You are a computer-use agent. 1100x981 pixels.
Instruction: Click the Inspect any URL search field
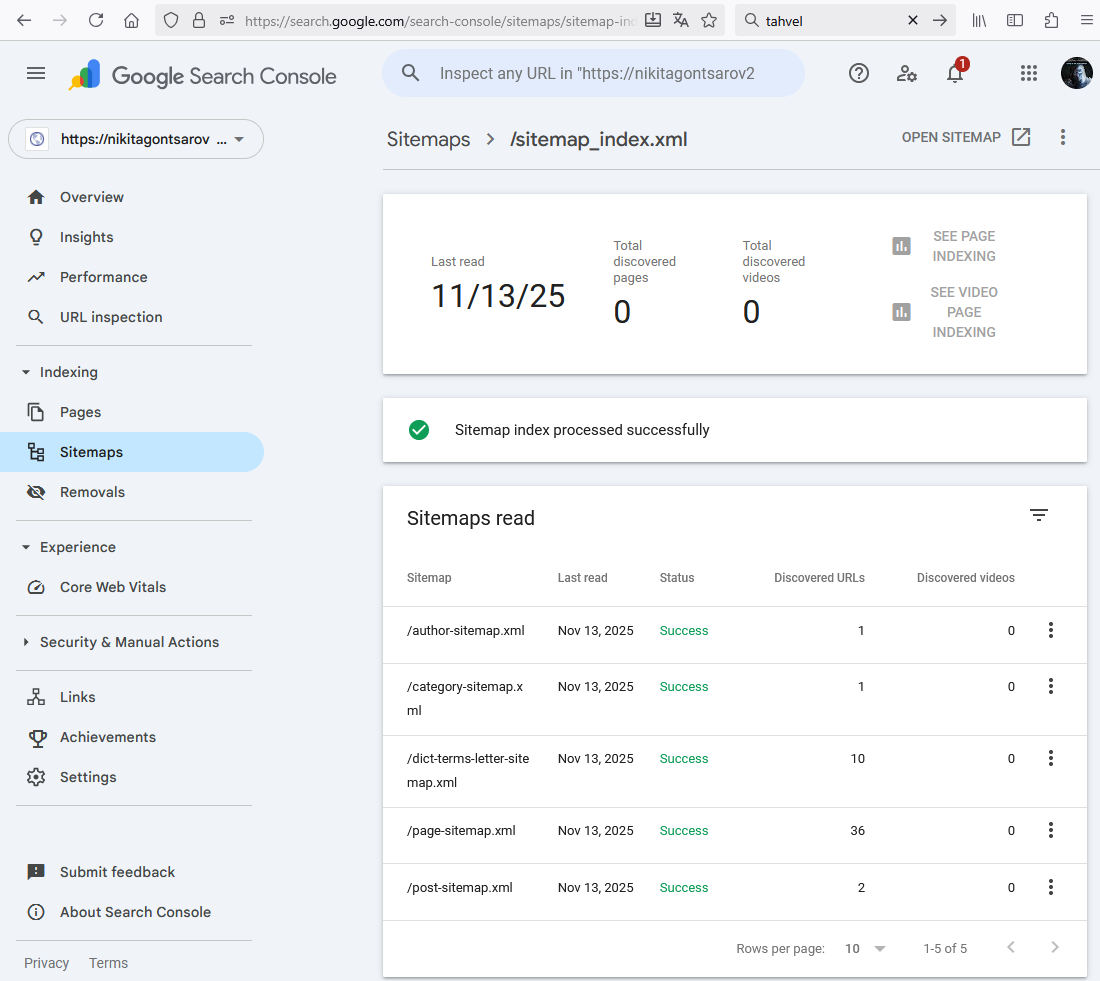(x=596, y=74)
